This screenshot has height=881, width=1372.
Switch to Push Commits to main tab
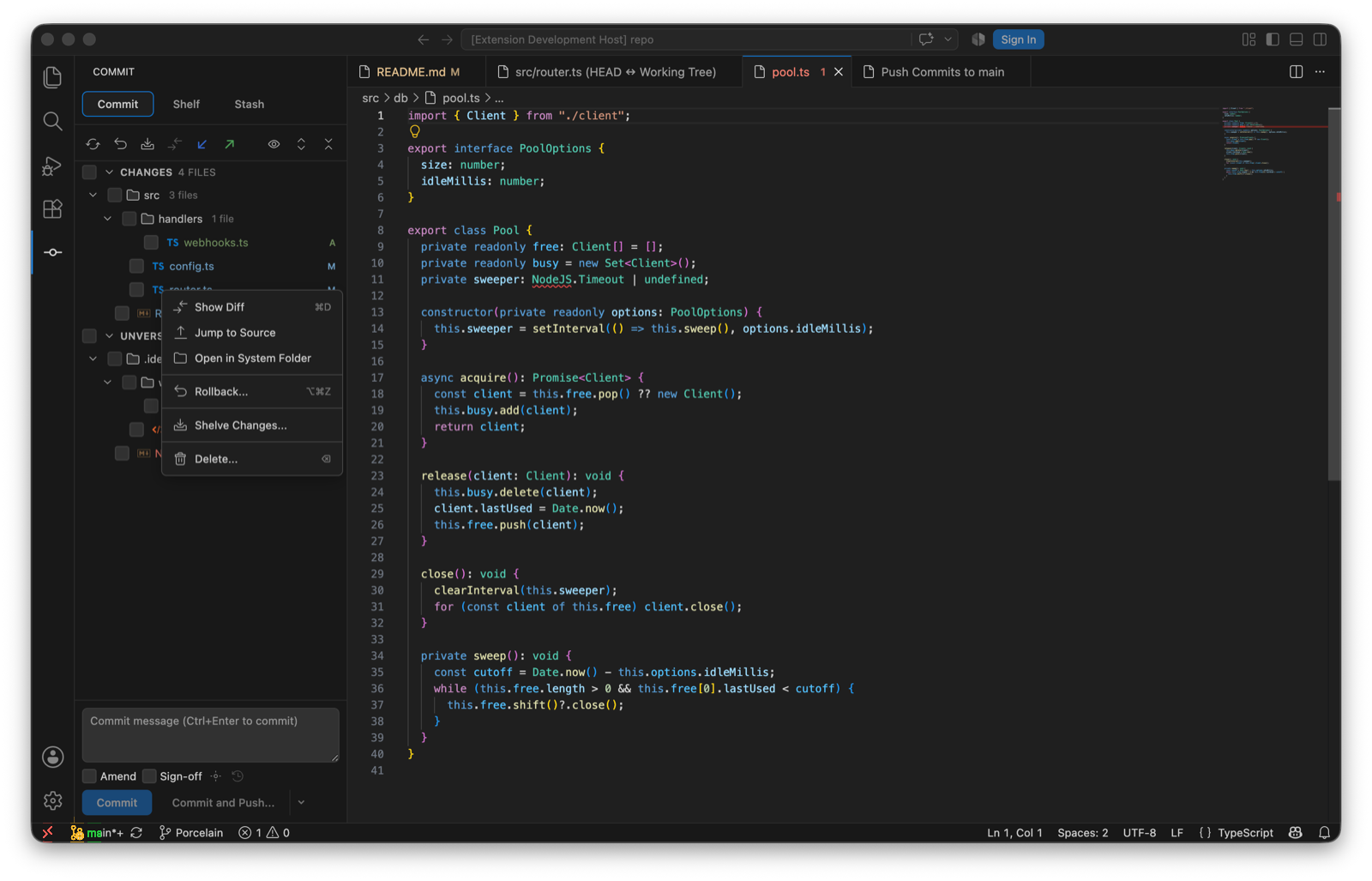941,72
